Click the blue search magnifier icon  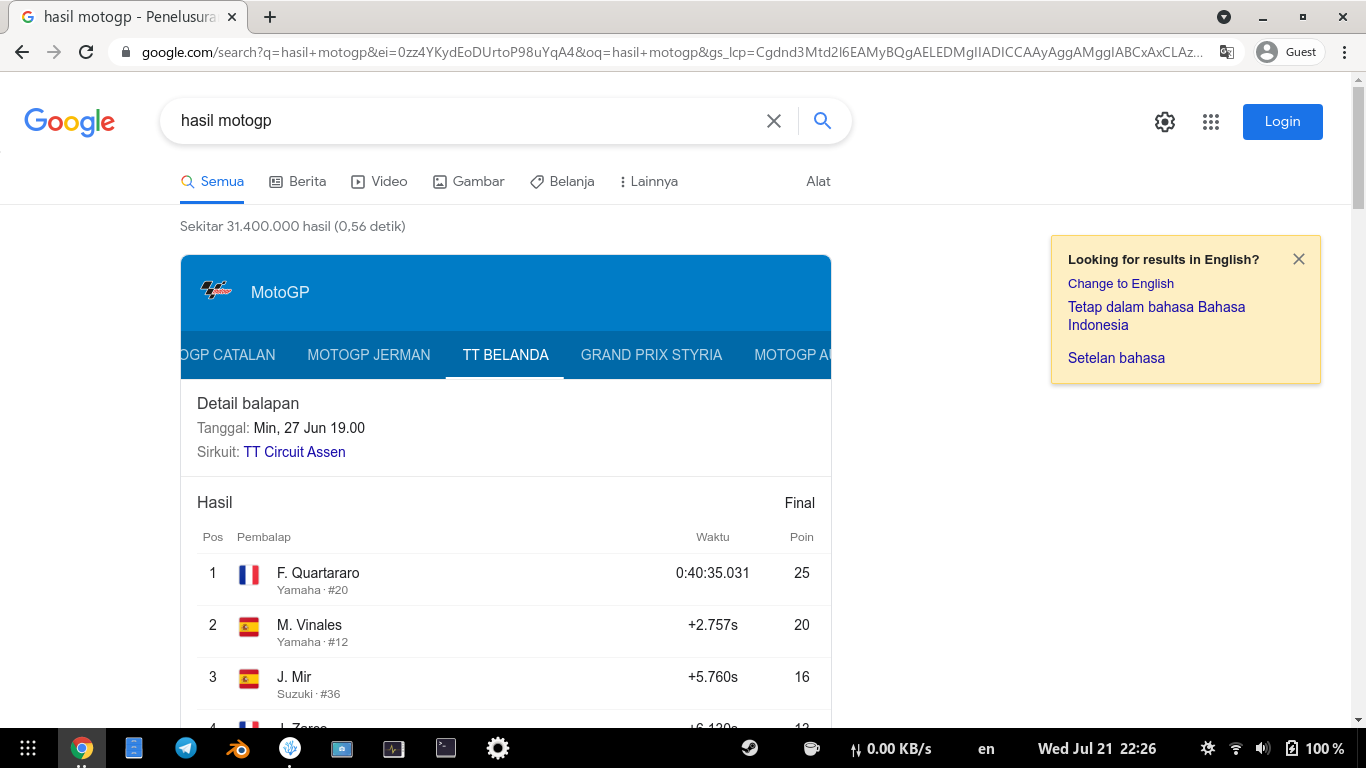coord(822,121)
